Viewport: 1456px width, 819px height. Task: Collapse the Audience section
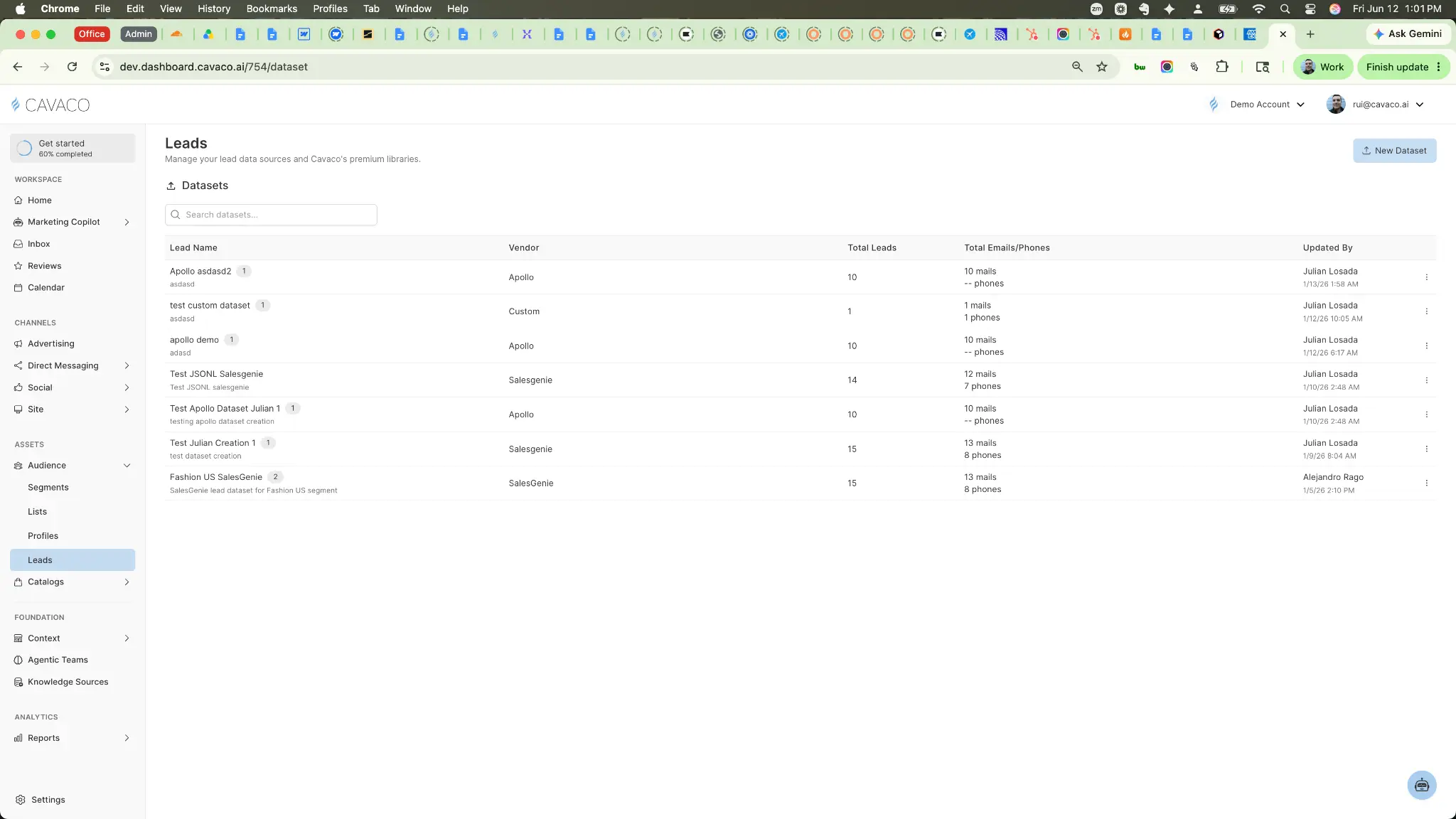click(x=127, y=466)
